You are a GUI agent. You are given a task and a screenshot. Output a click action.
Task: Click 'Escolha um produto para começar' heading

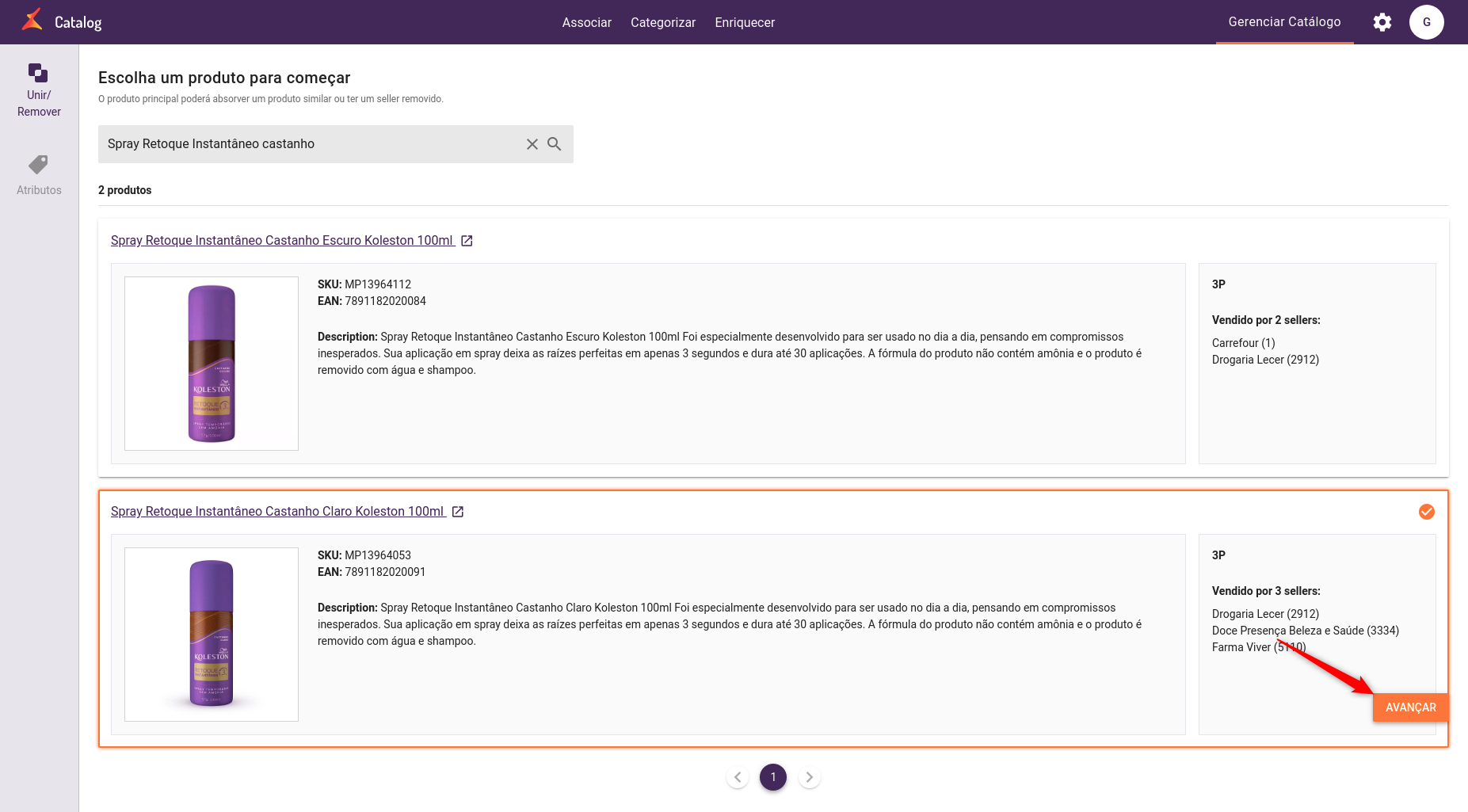point(224,78)
